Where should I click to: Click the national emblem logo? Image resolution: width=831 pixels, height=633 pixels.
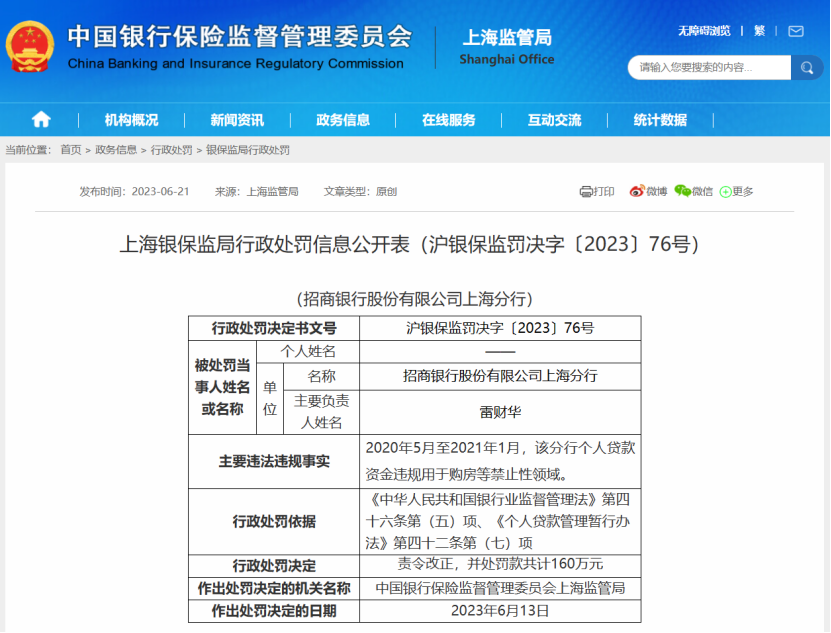(x=30, y=47)
